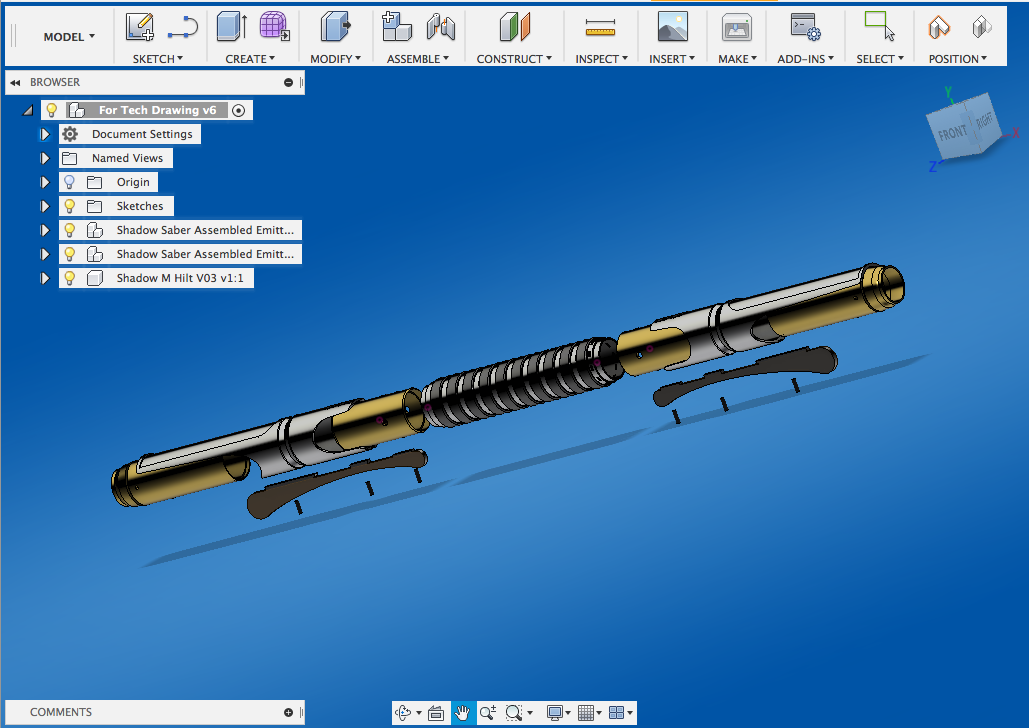Select the Zoom magnifier tool
The width and height of the screenshot is (1029, 728).
pyautogui.click(x=487, y=713)
